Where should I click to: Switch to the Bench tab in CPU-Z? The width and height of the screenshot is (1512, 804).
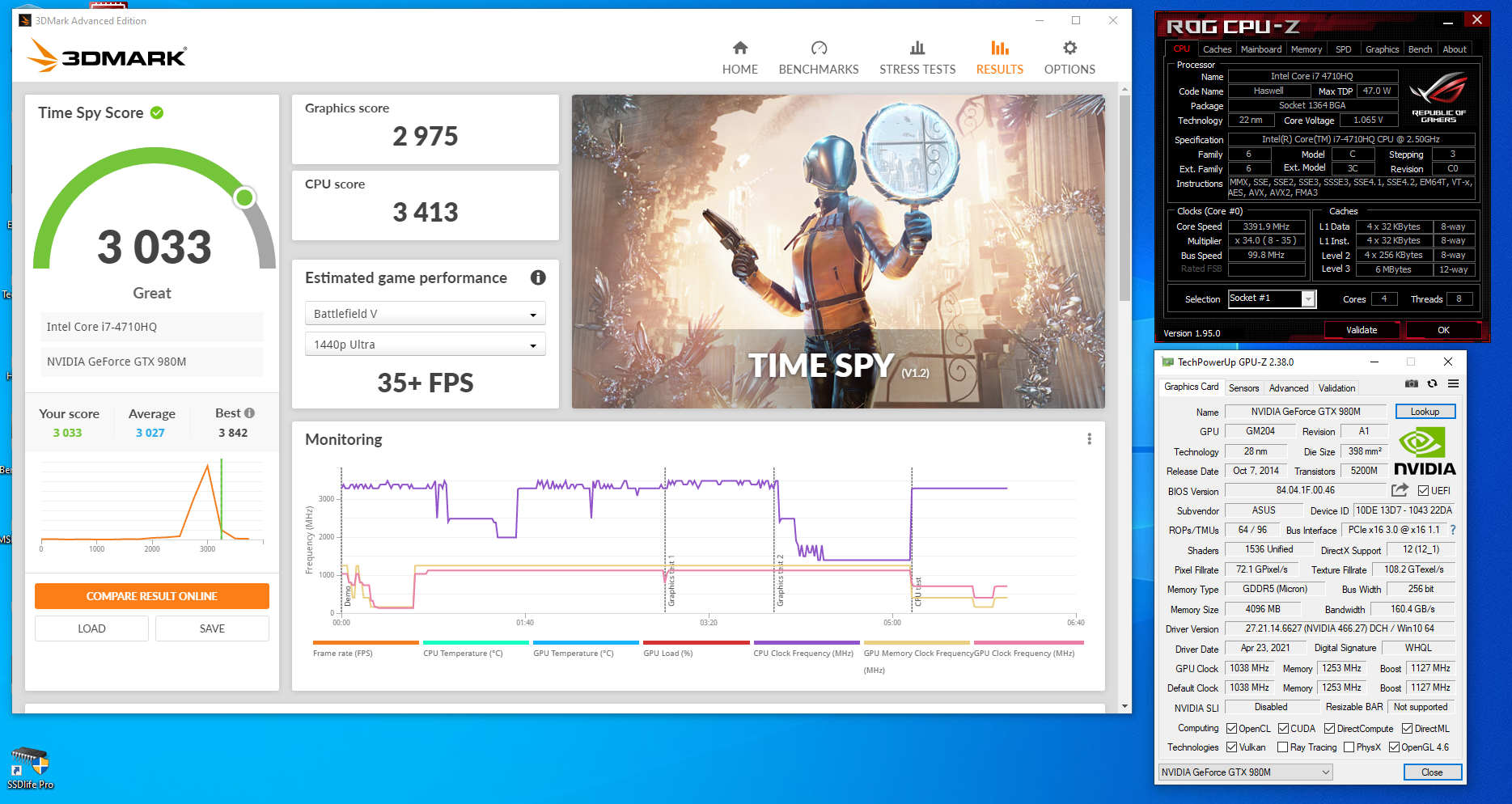pyautogui.click(x=1420, y=49)
